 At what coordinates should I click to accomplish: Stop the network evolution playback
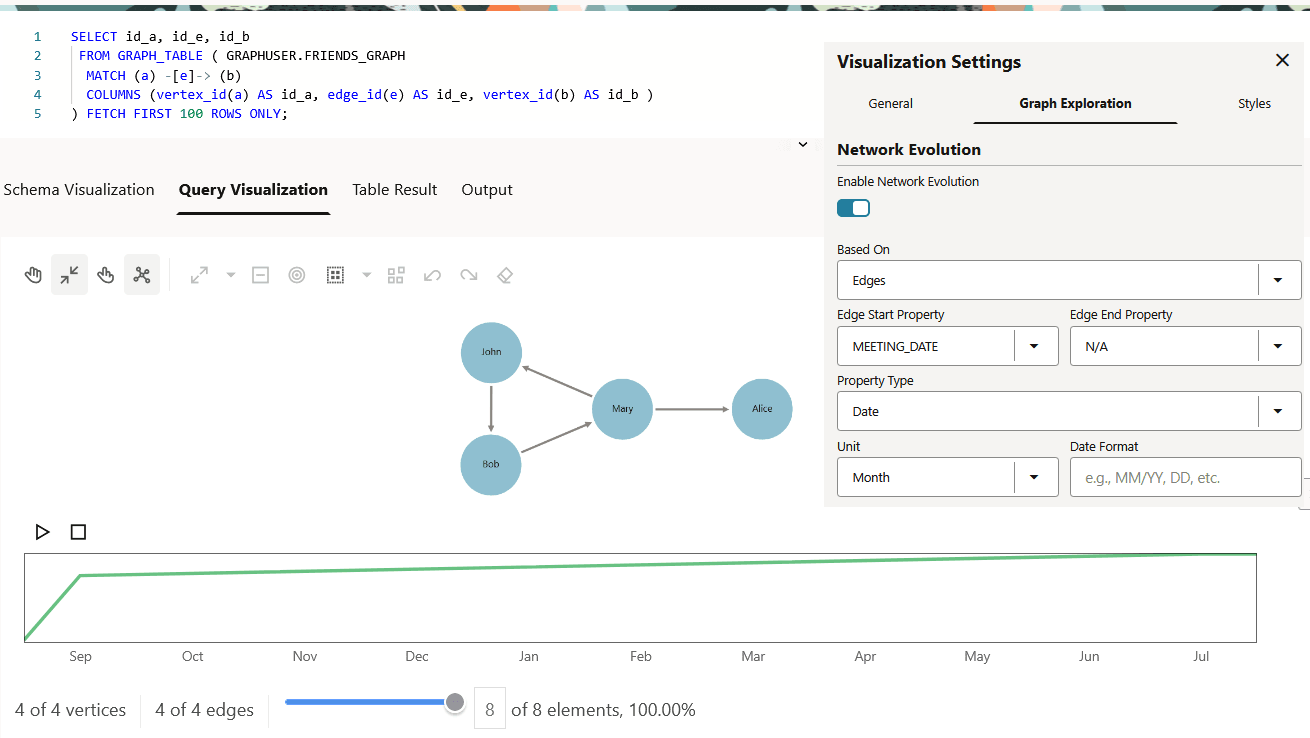pyautogui.click(x=79, y=532)
